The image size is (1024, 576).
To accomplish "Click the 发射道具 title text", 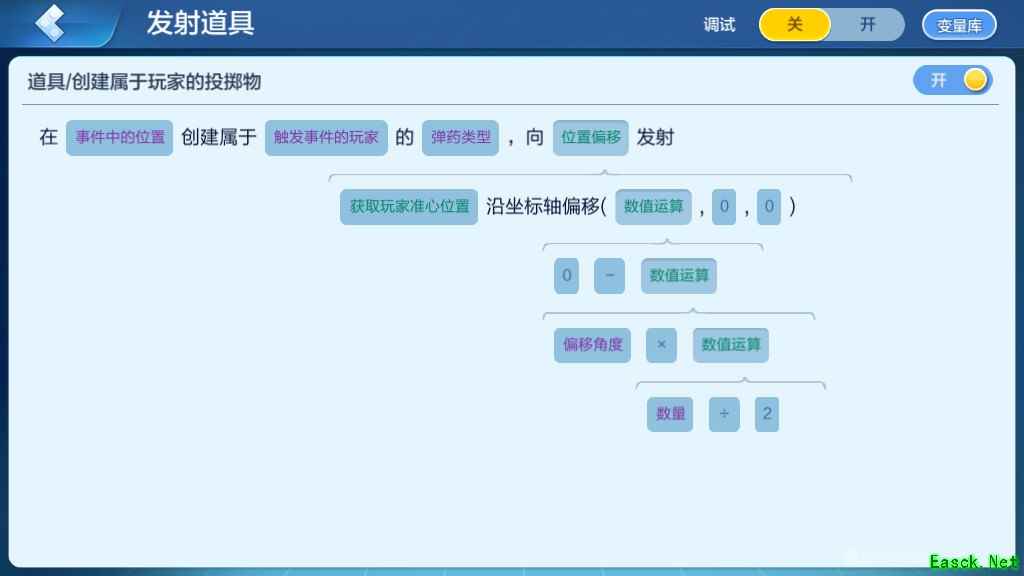I will click(200, 24).
